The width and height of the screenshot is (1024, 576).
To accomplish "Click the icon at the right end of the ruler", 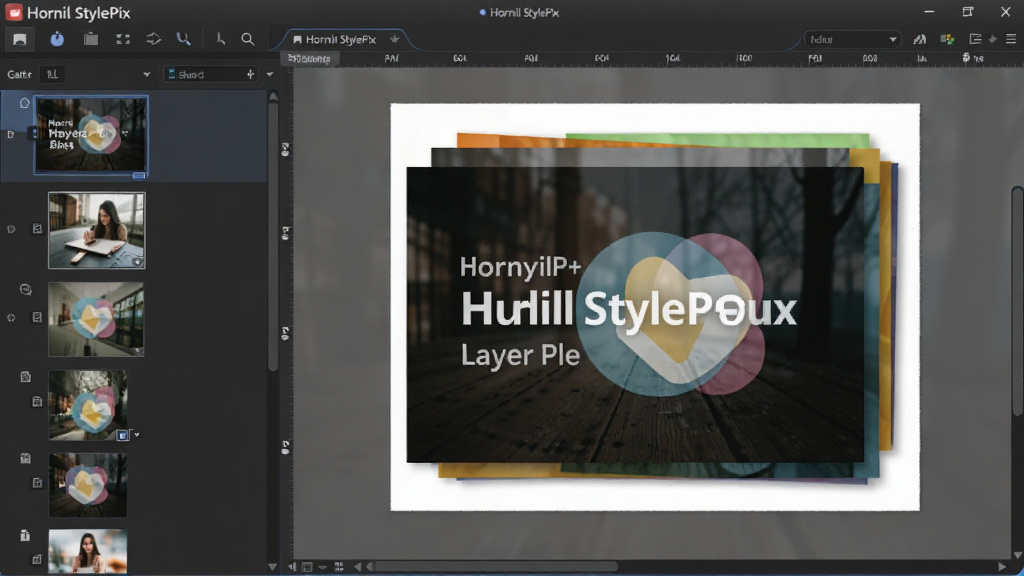I will (x=966, y=58).
